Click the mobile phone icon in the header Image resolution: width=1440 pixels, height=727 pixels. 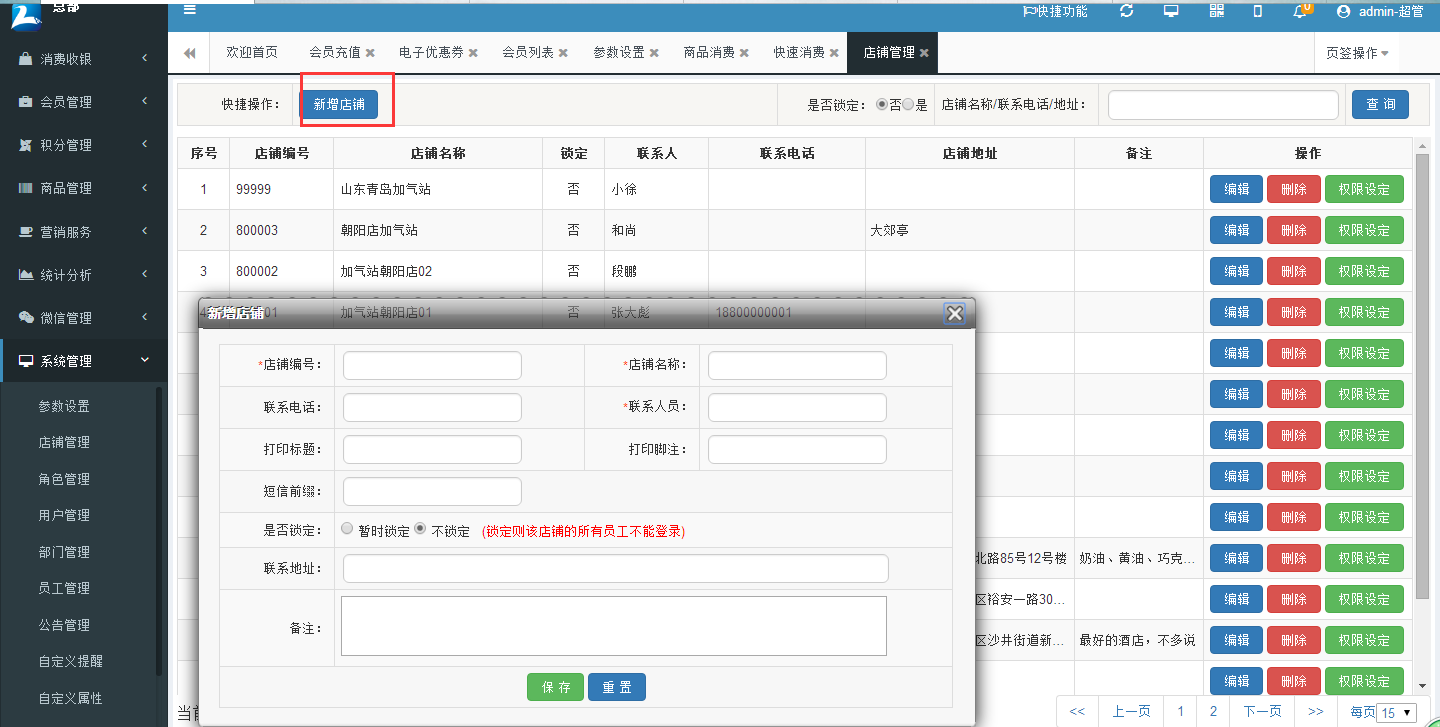pos(1257,12)
